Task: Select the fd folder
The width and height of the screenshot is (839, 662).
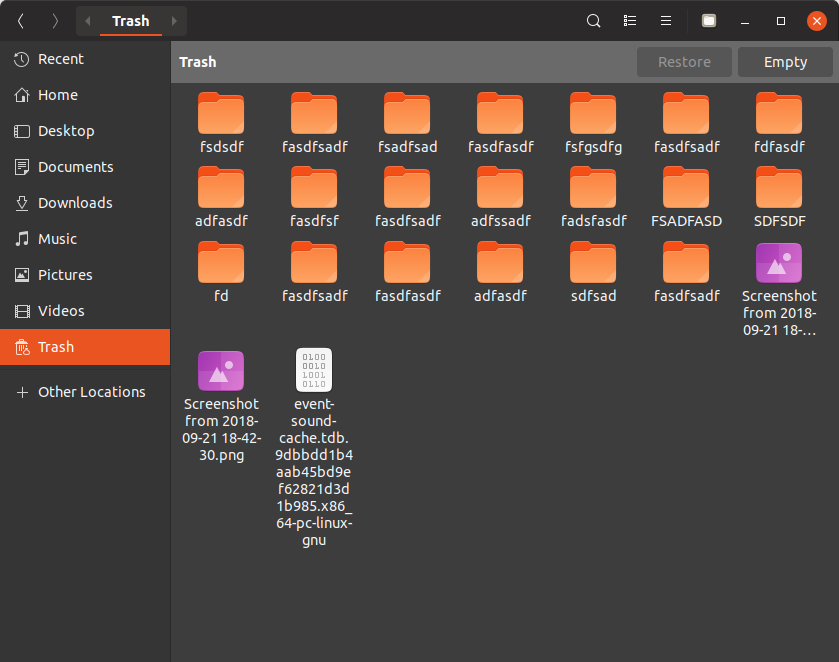Action: coord(221,273)
